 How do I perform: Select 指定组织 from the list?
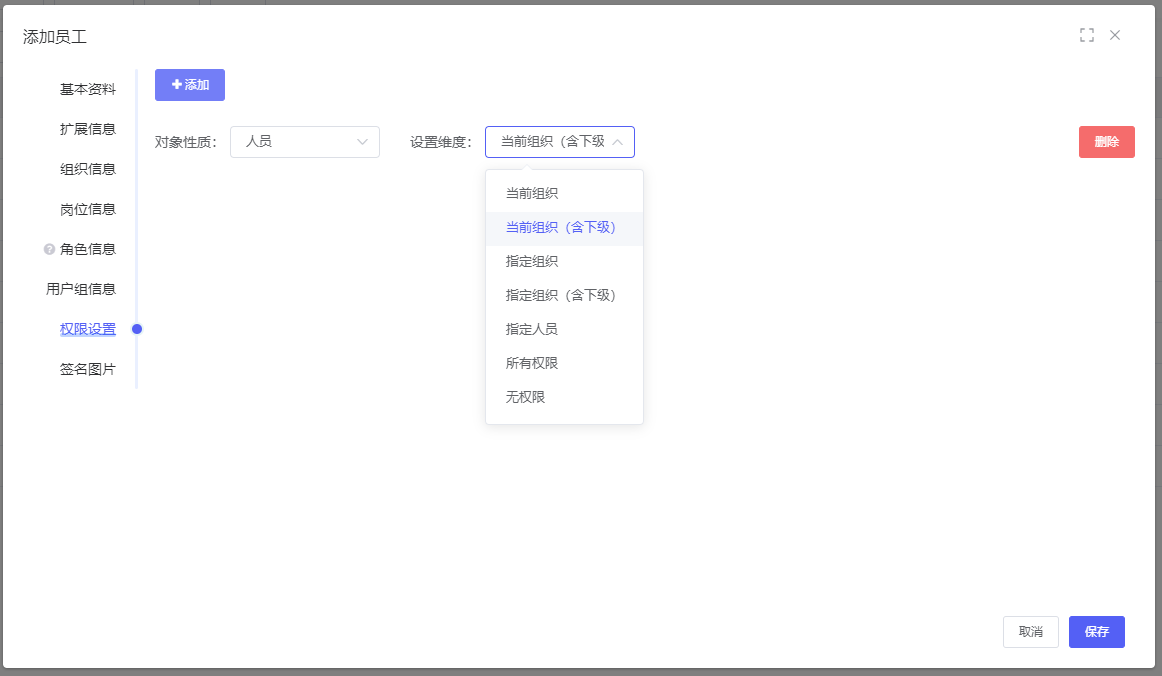(532, 262)
